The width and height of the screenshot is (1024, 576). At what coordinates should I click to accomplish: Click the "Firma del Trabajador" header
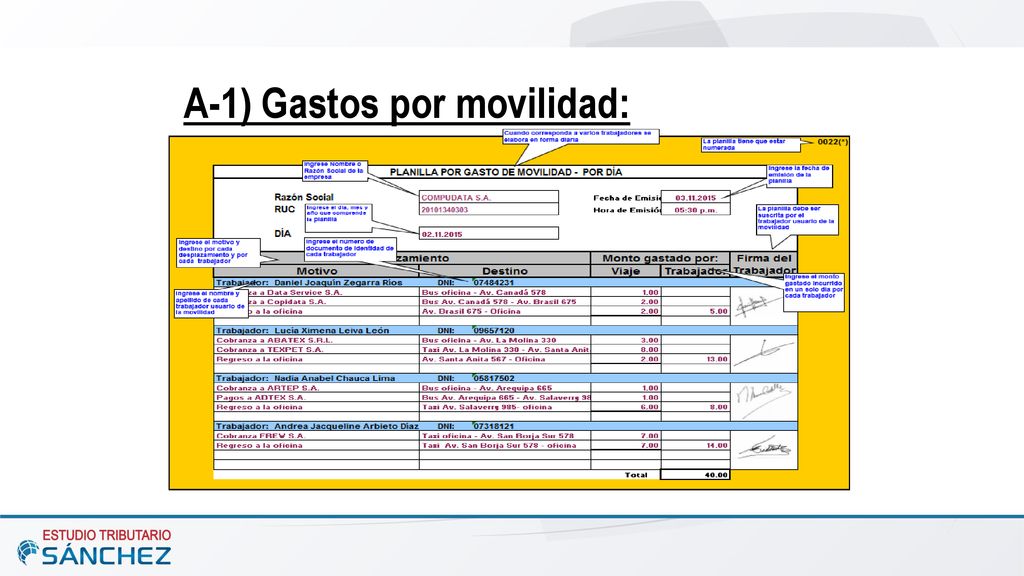[764, 264]
